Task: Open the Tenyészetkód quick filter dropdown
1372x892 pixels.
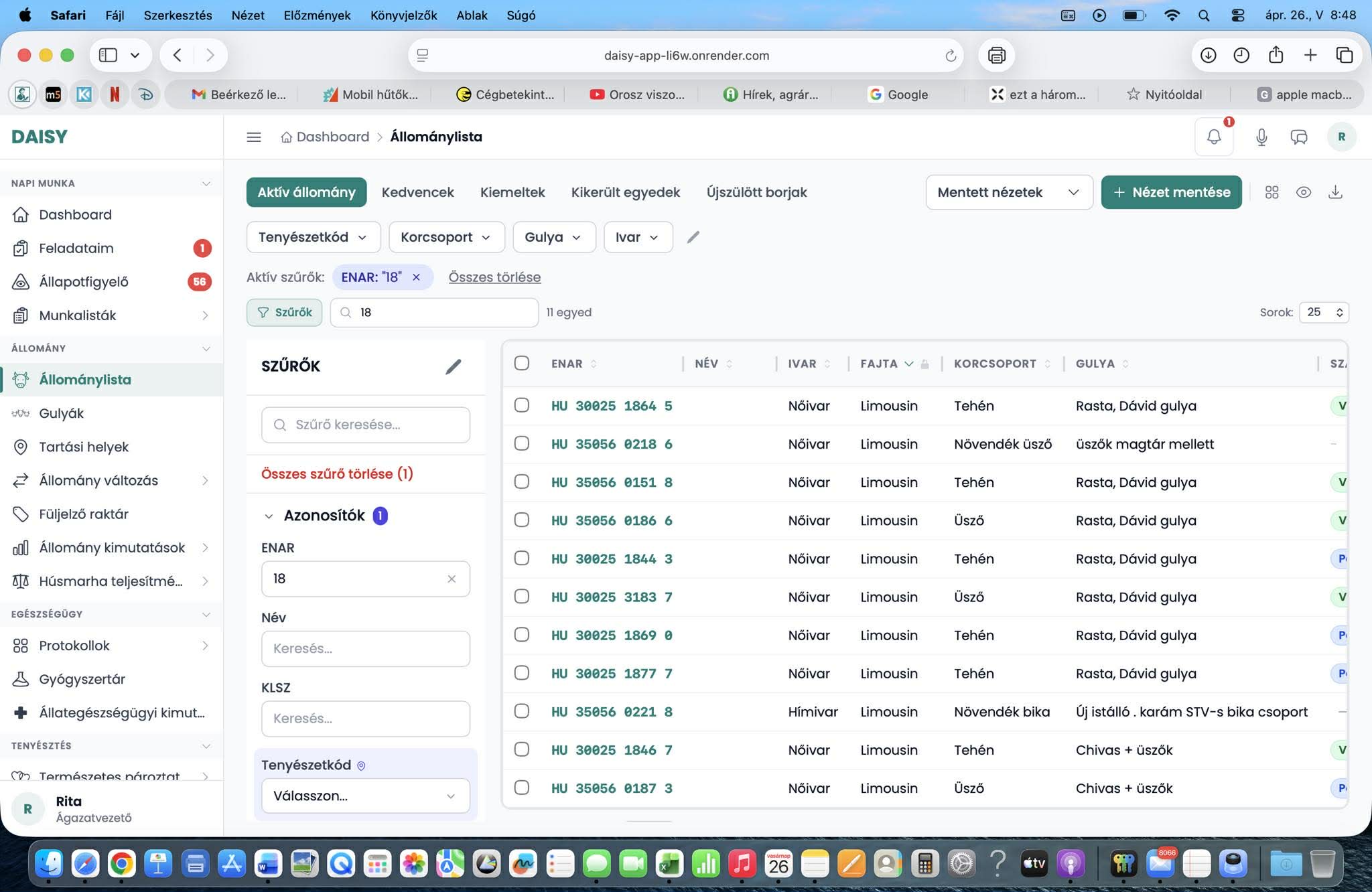Action: [x=314, y=237]
